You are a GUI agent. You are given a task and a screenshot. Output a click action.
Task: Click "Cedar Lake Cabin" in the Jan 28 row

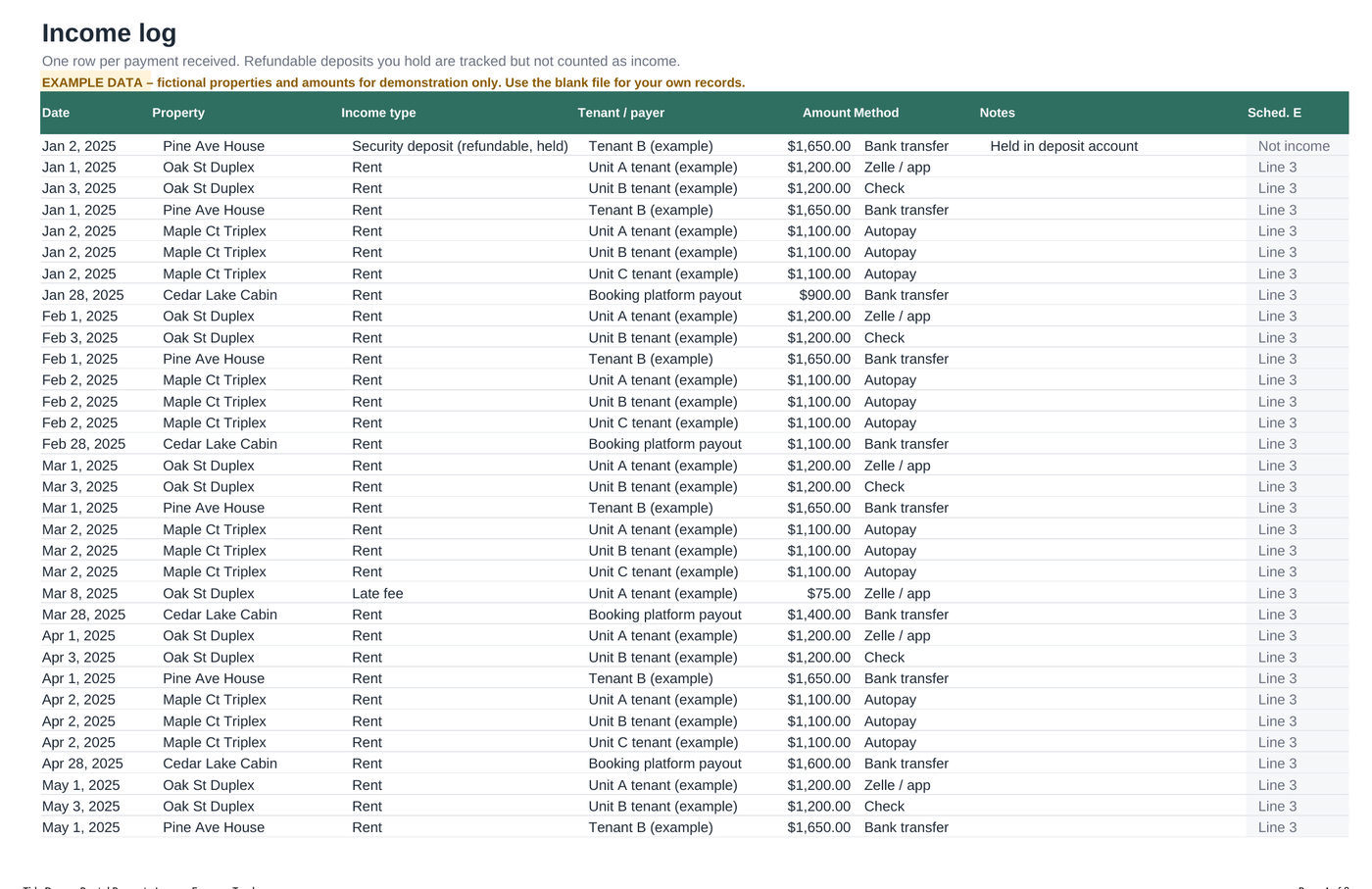(220, 295)
